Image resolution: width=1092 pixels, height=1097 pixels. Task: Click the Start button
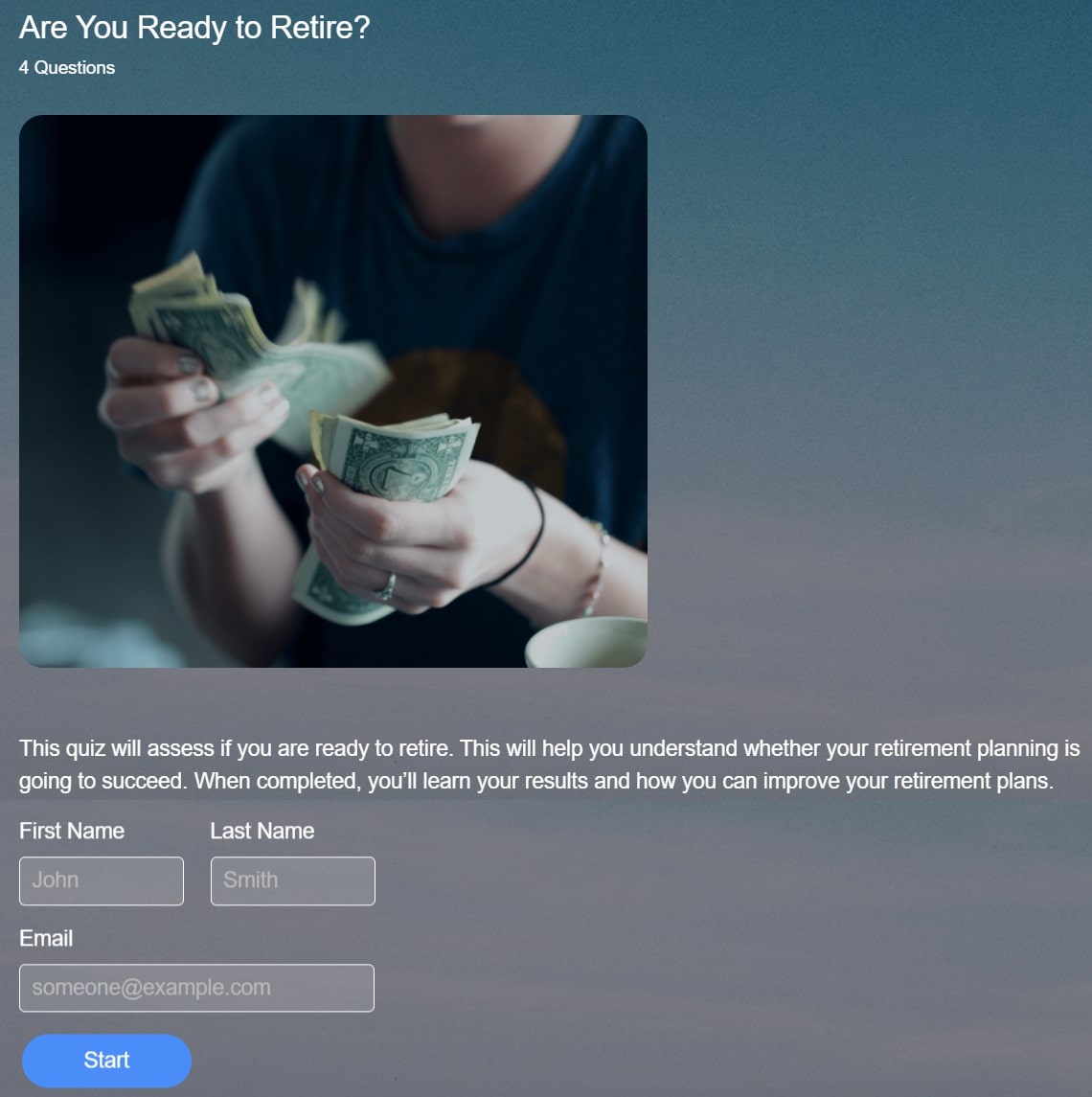tap(106, 1060)
